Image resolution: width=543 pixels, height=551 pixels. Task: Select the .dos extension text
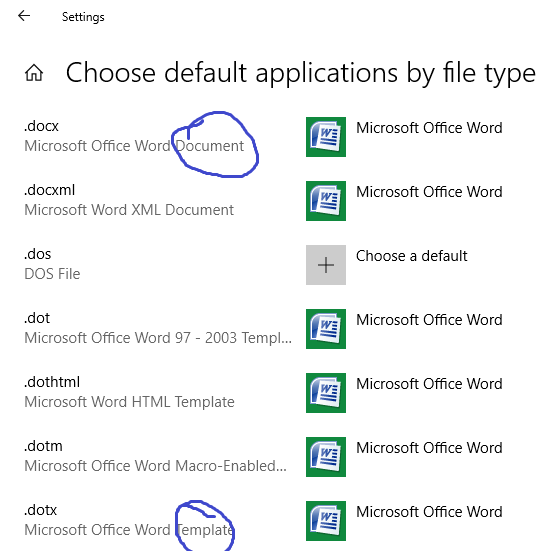point(38,254)
